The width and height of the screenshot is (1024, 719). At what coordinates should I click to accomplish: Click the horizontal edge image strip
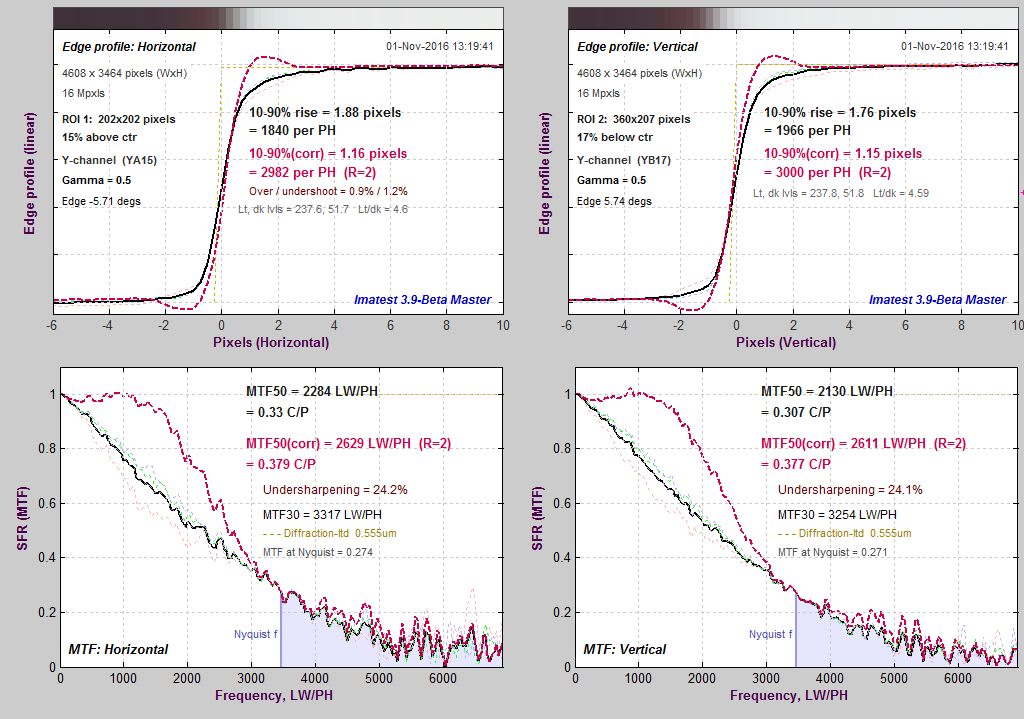[278, 18]
